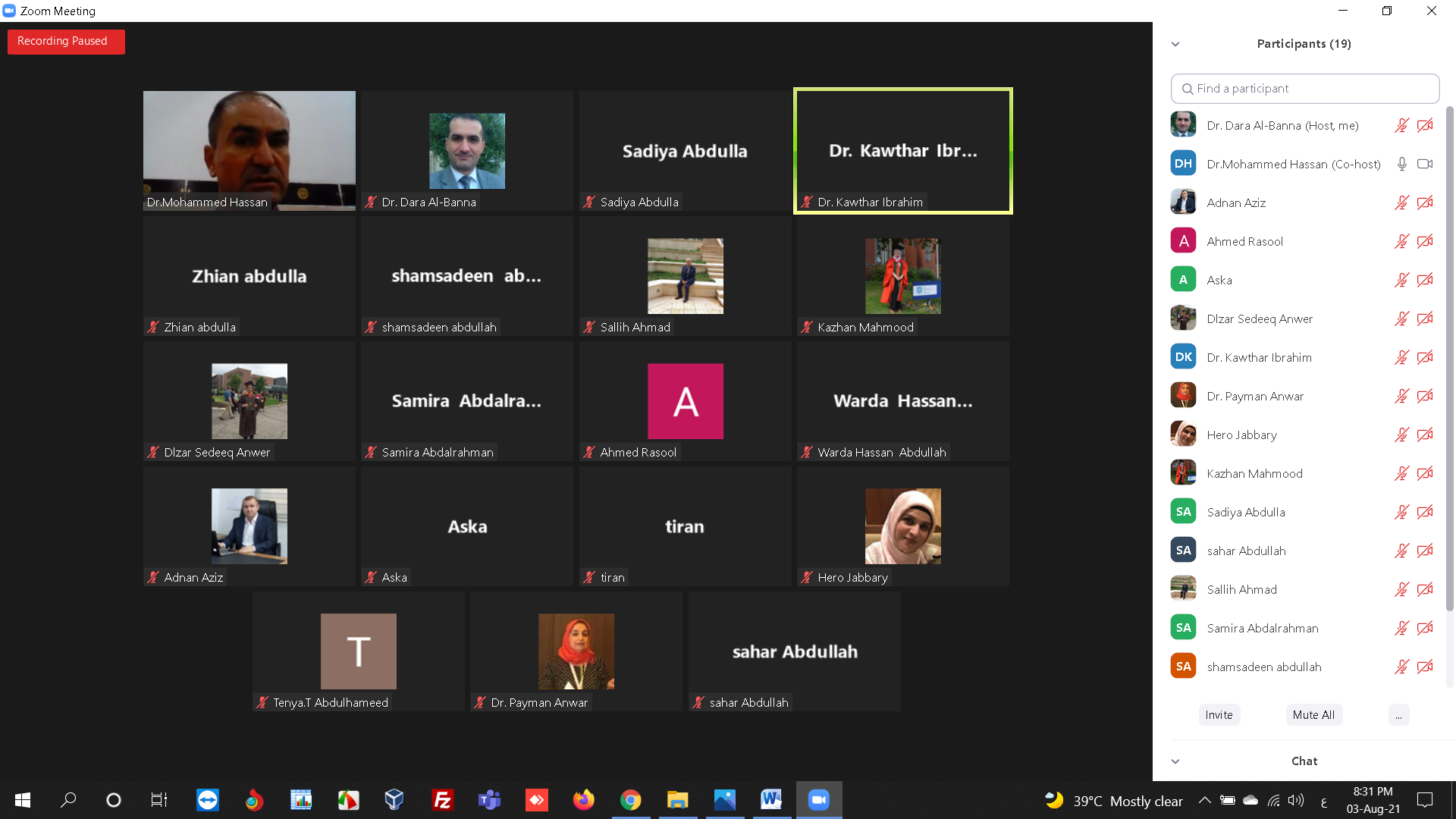Open AnyDesk from the taskbar
Screen dimensions: 1456x819
(536, 800)
